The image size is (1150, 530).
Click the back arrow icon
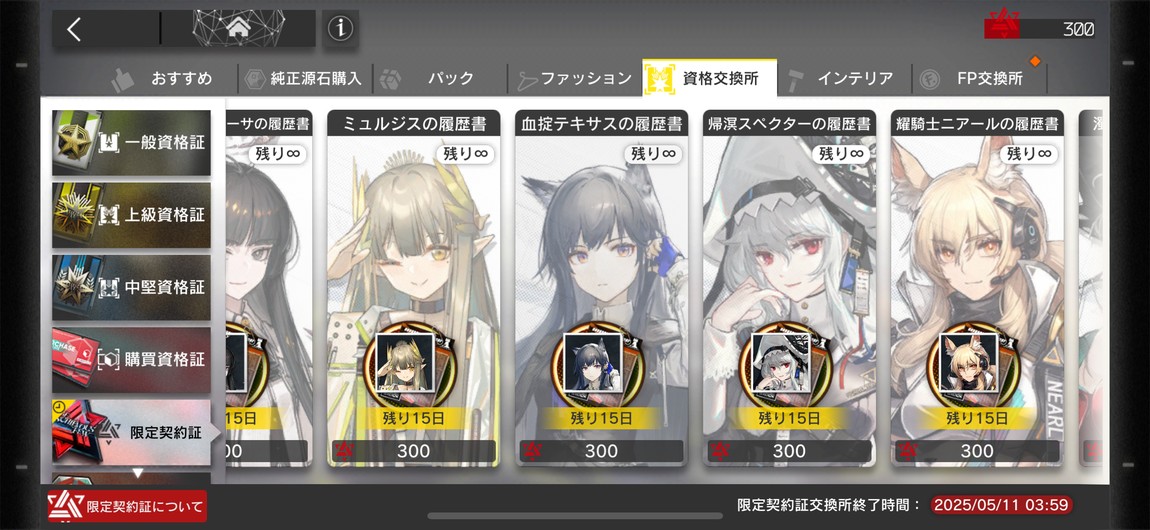point(73,29)
